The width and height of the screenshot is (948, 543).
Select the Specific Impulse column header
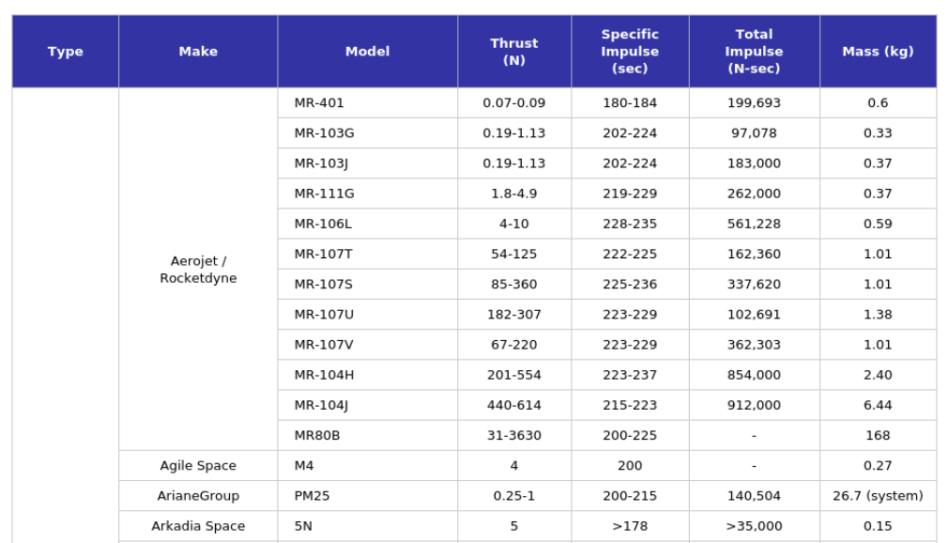630,52
